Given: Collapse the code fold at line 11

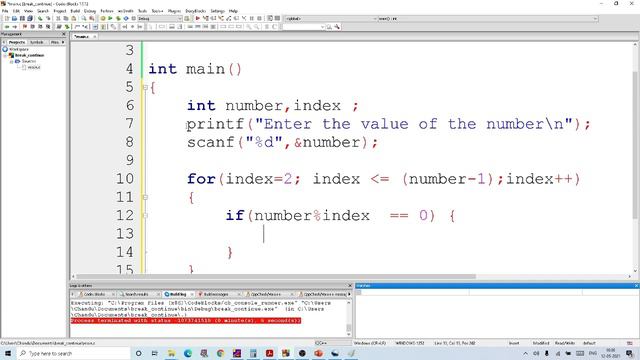Looking at the screenshot, I should pos(145,198).
